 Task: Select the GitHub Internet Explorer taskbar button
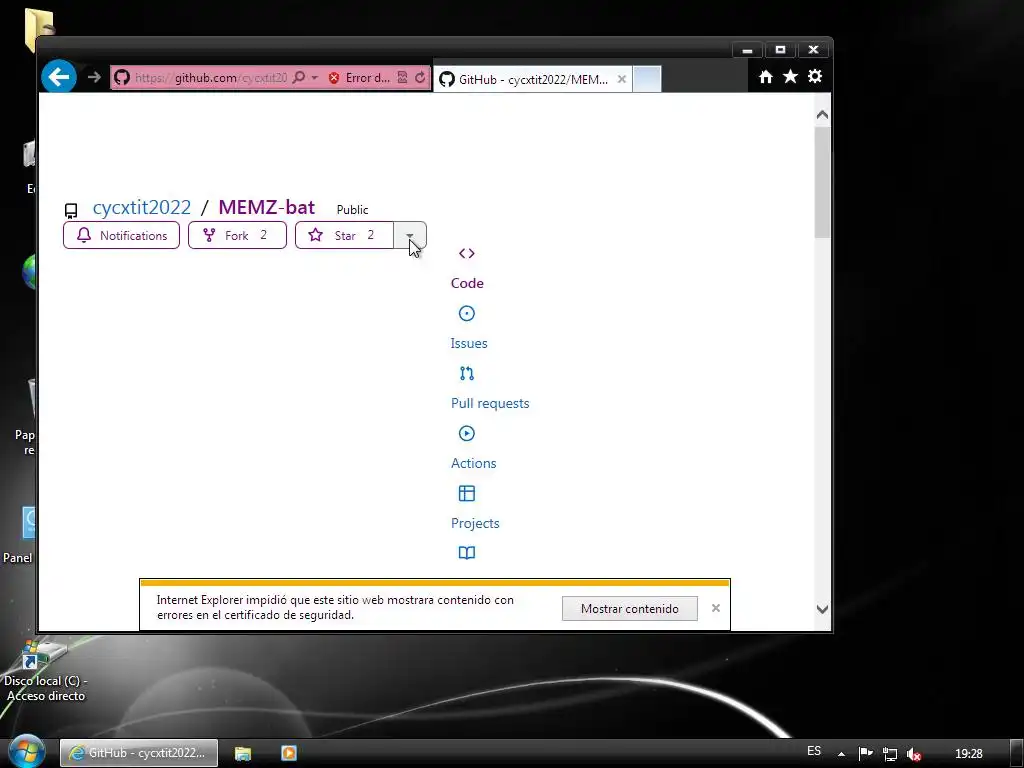coord(139,753)
